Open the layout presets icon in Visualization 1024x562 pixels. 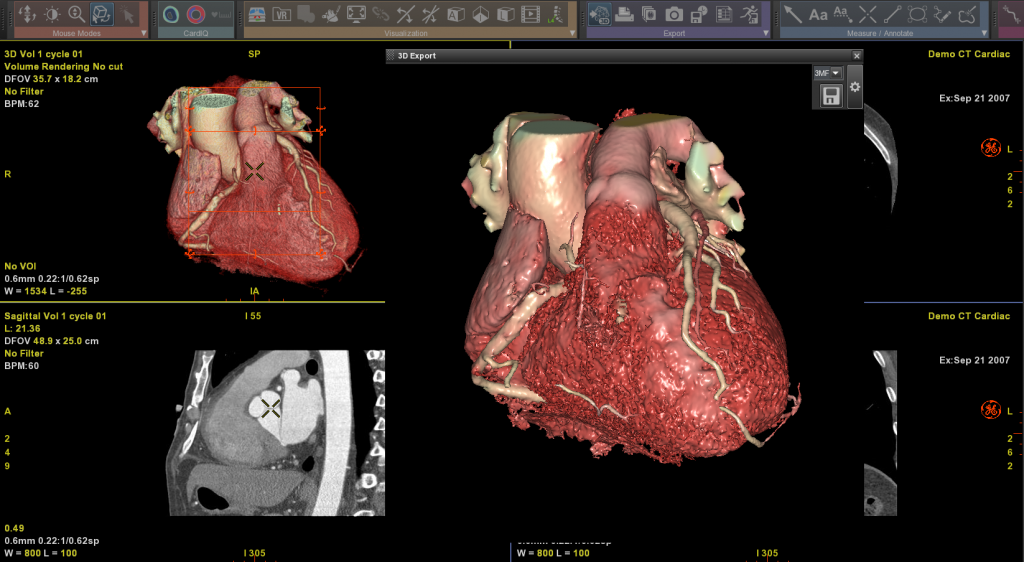click(x=257, y=14)
